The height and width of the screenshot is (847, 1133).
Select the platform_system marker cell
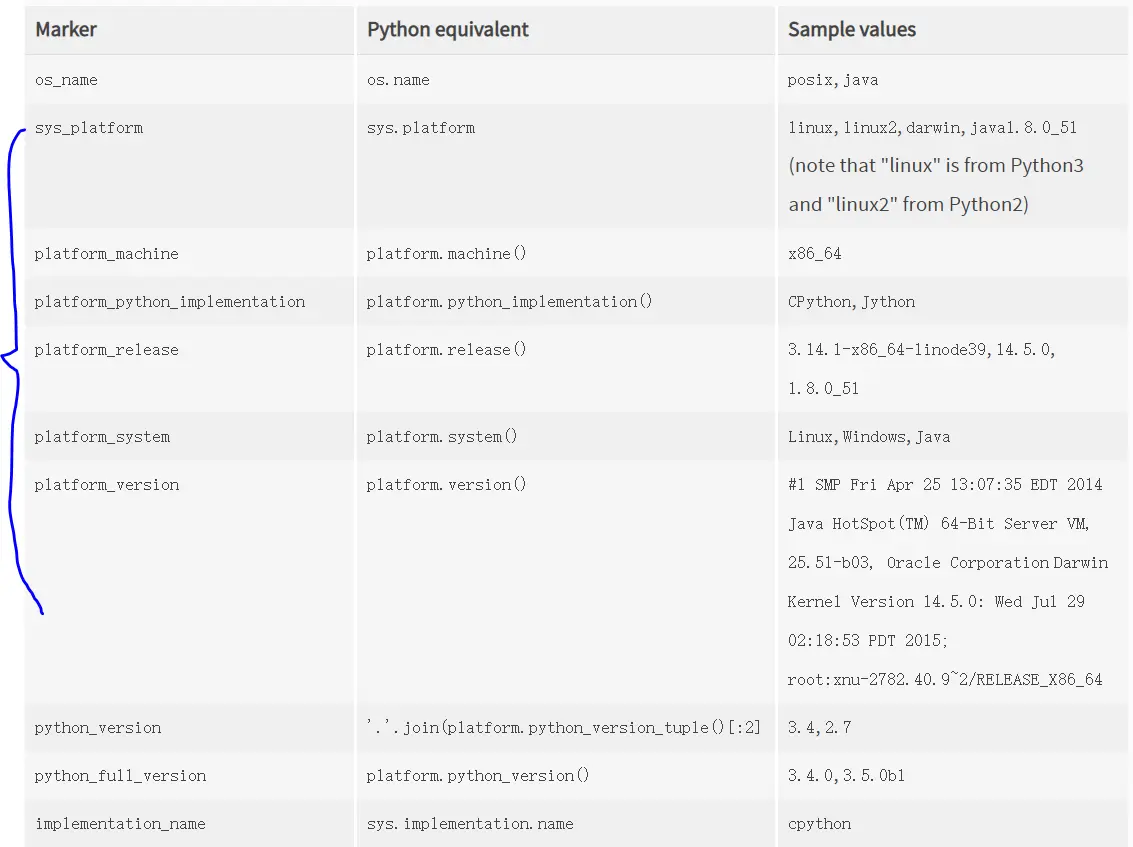pyautogui.click(x=102, y=437)
